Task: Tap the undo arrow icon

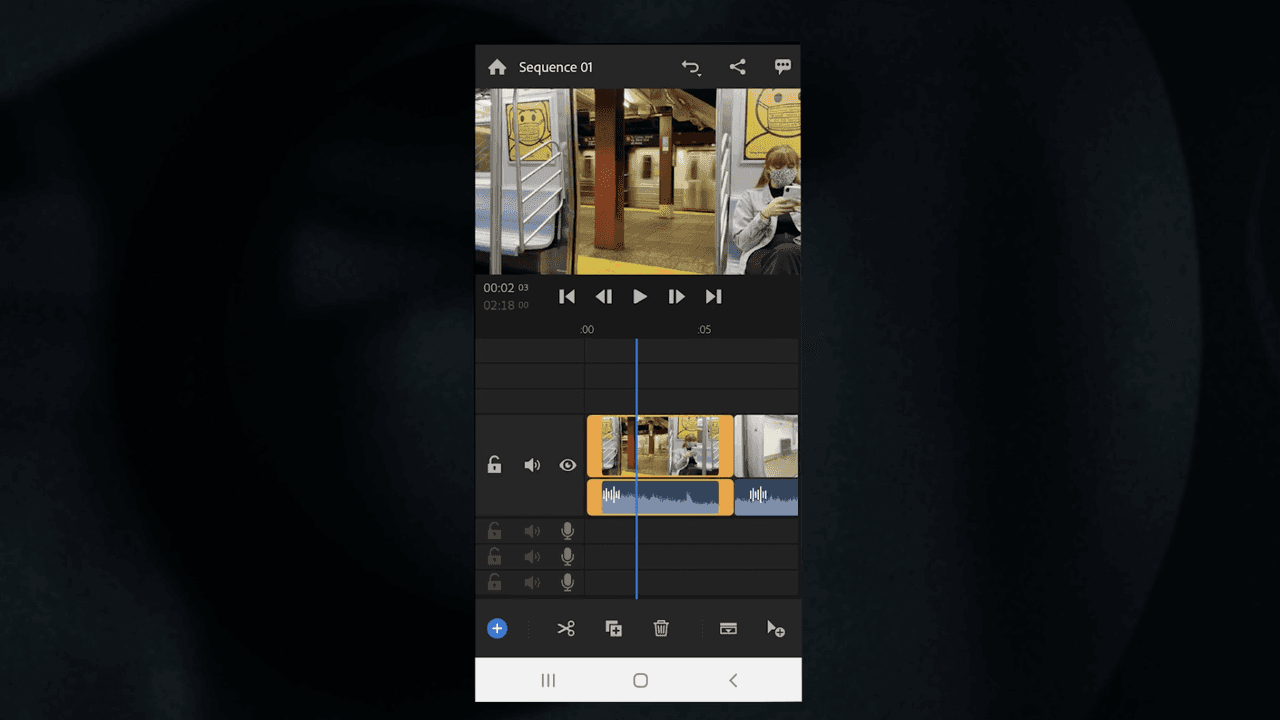Action: pyautogui.click(x=691, y=67)
